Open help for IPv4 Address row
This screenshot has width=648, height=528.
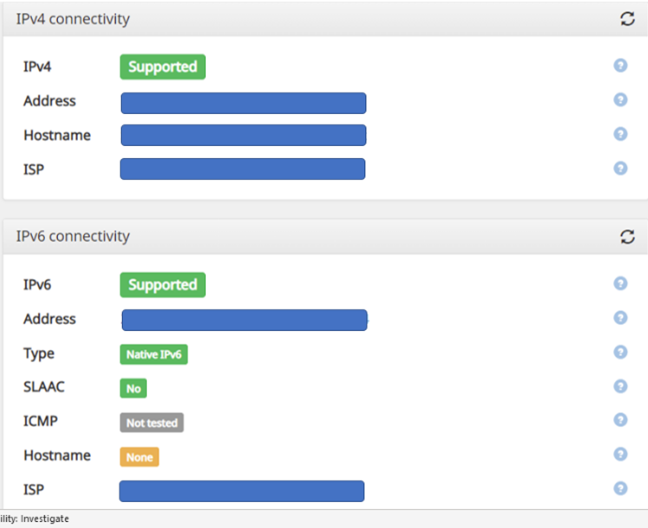click(620, 100)
